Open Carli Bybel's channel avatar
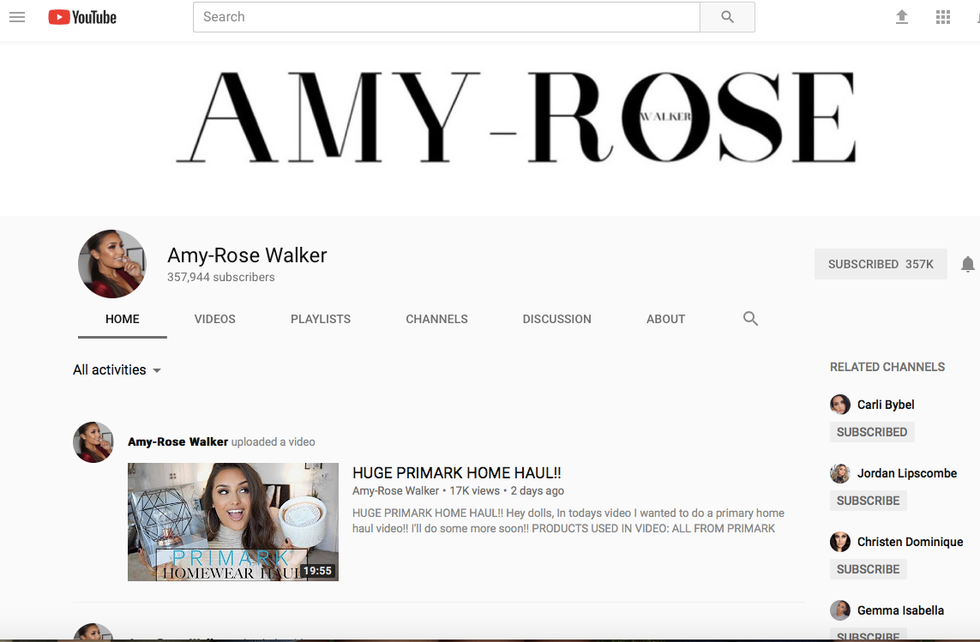The image size is (980, 642). pyautogui.click(x=840, y=405)
